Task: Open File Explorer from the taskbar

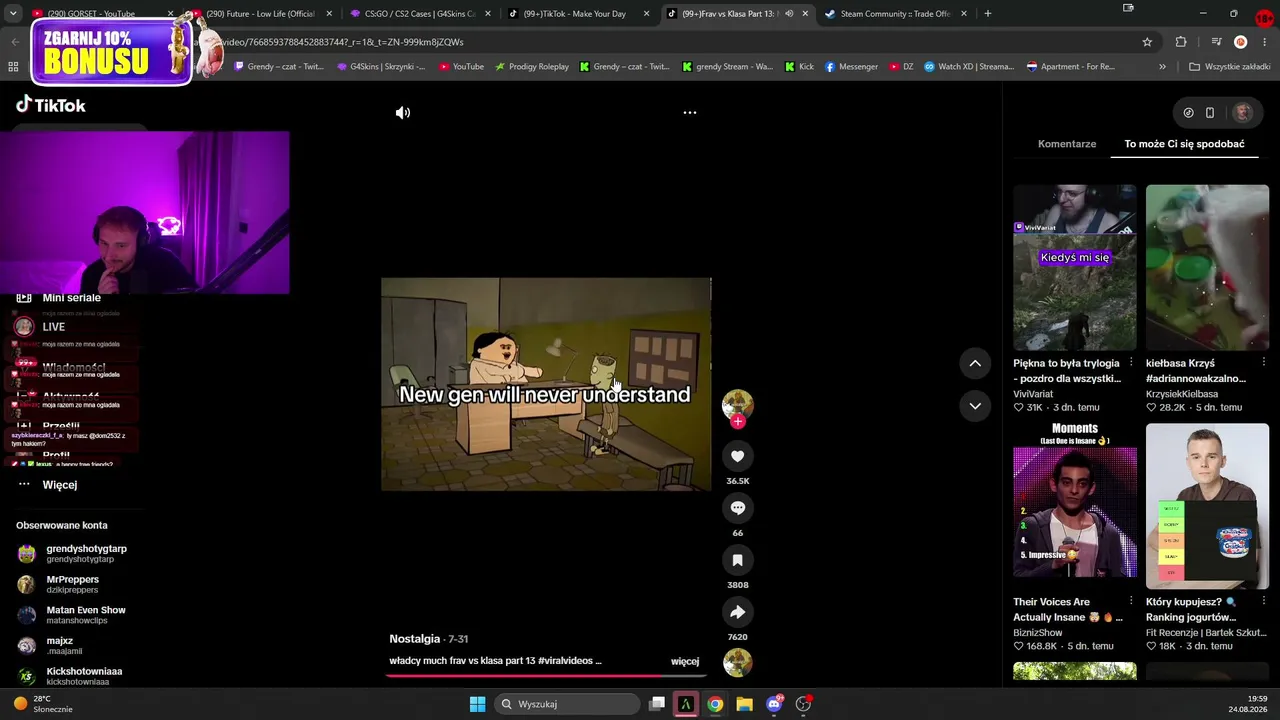Action: [x=744, y=704]
